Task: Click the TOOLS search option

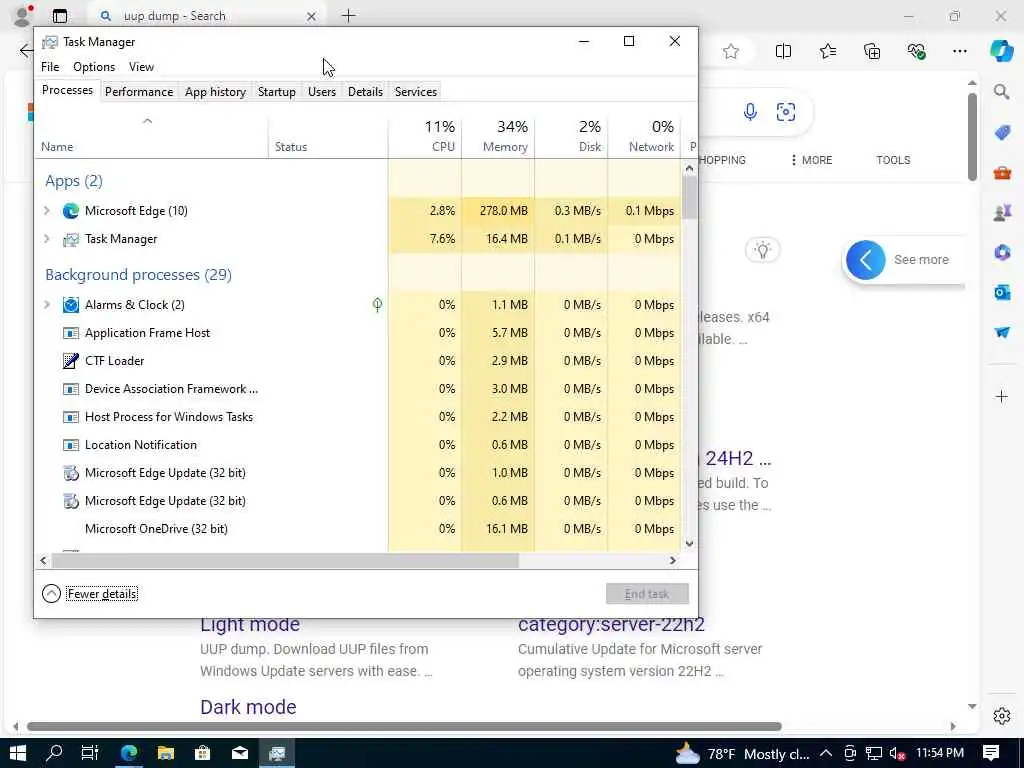Action: coord(893,160)
